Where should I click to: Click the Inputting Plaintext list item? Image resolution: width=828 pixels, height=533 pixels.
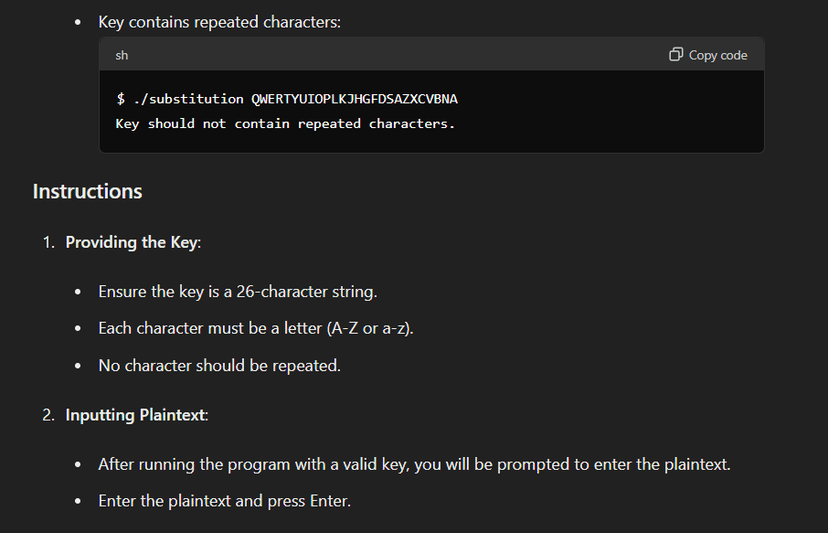137,415
